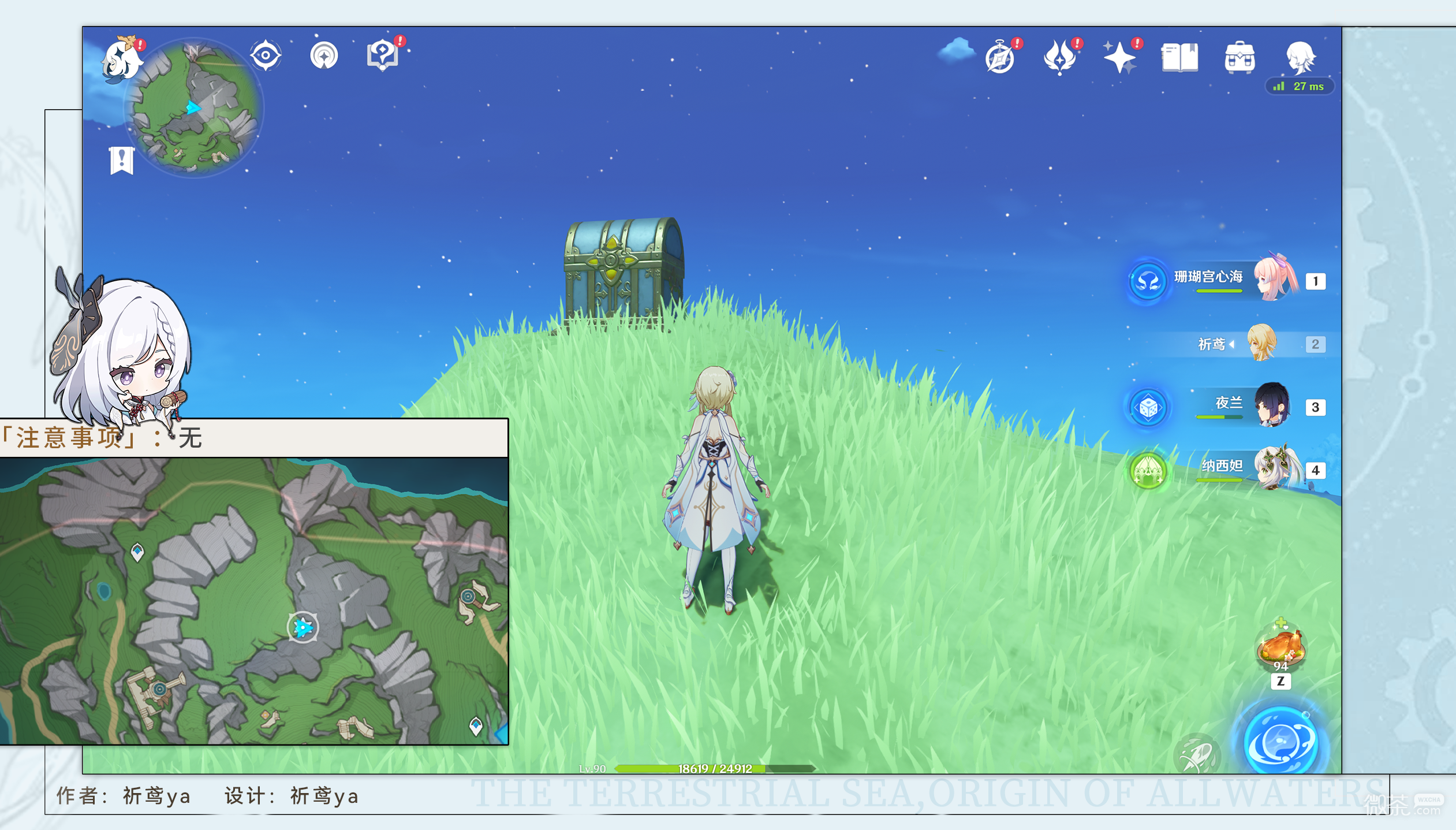Click the blue cloud icon
1456x830 pixels.
coord(957,50)
